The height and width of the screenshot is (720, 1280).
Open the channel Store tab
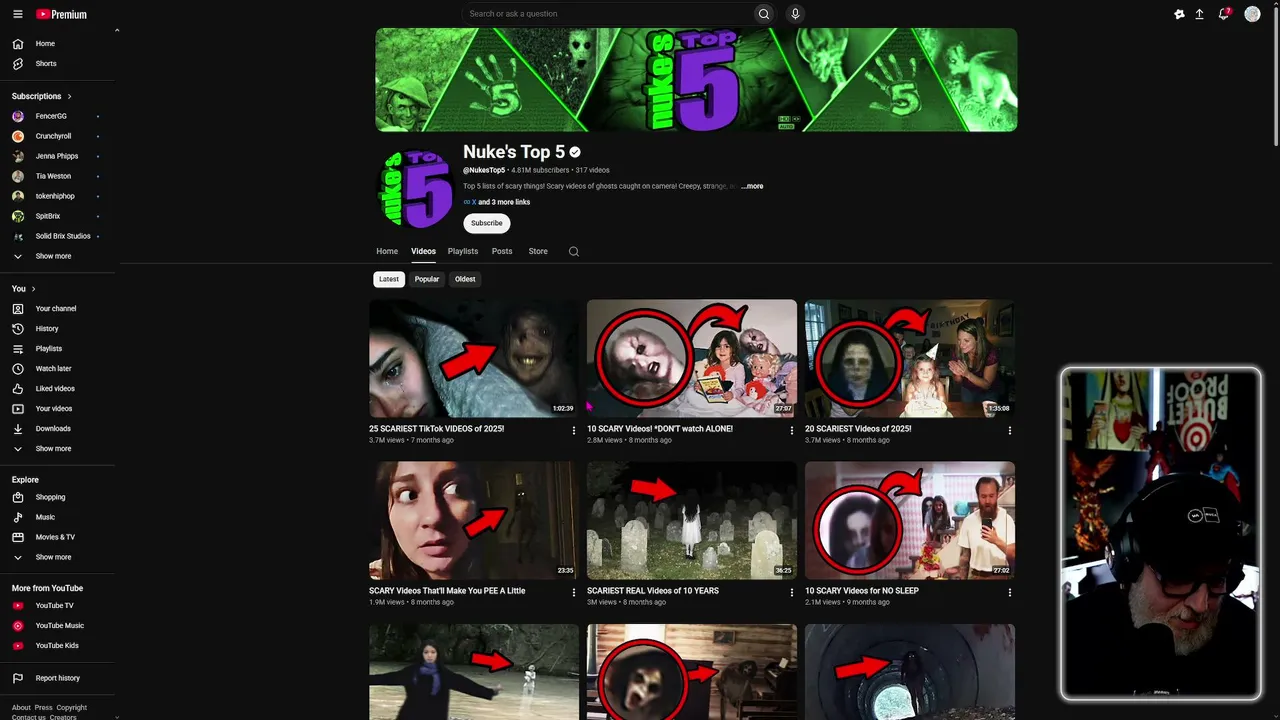coord(538,252)
